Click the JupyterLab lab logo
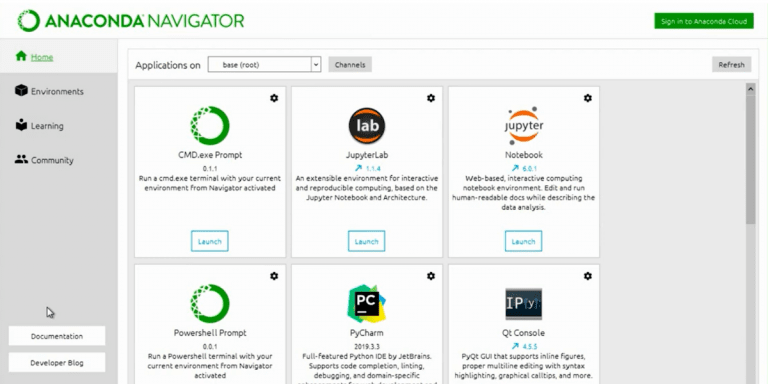 click(367, 126)
